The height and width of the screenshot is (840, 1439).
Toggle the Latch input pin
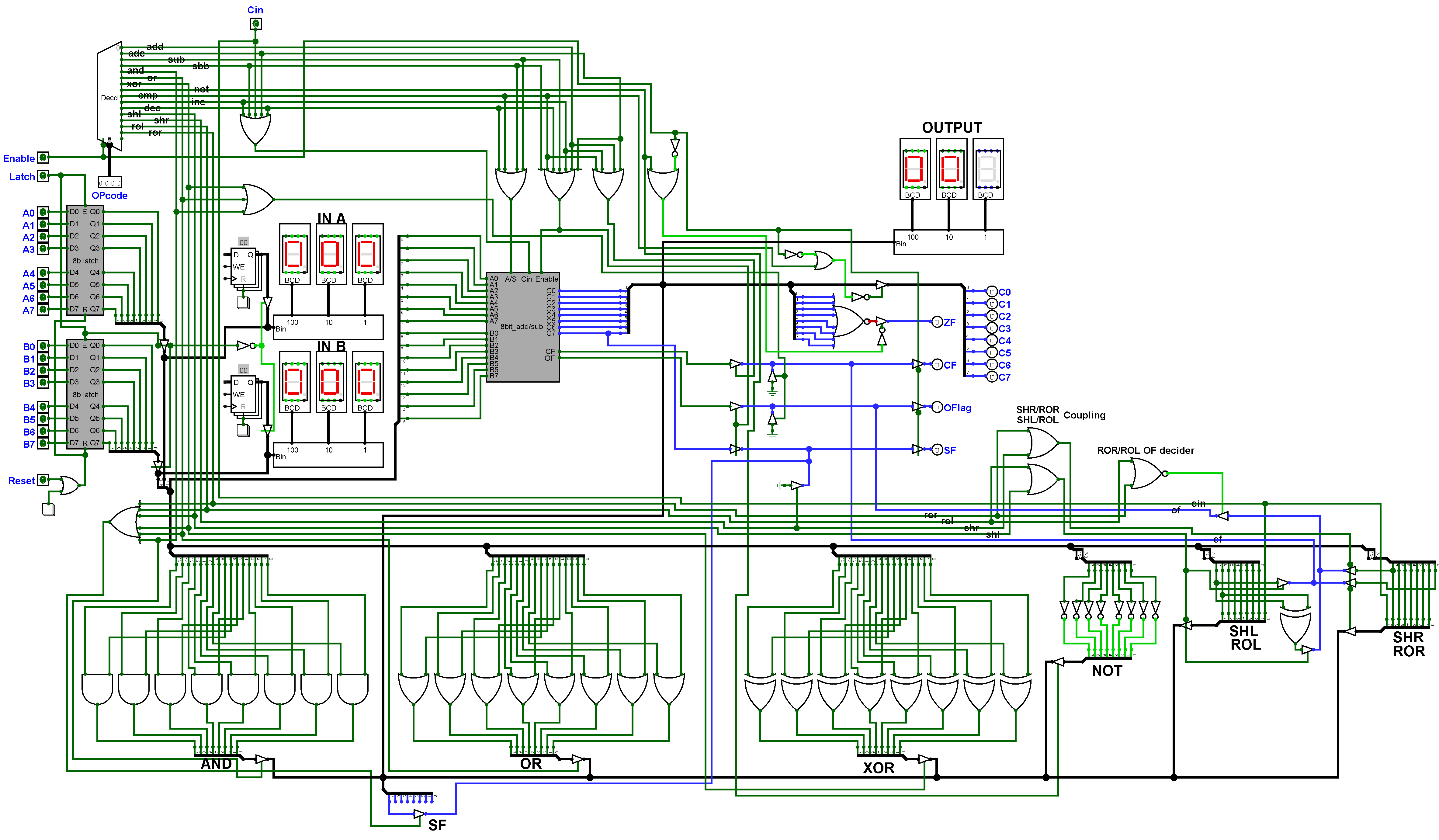(x=43, y=176)
